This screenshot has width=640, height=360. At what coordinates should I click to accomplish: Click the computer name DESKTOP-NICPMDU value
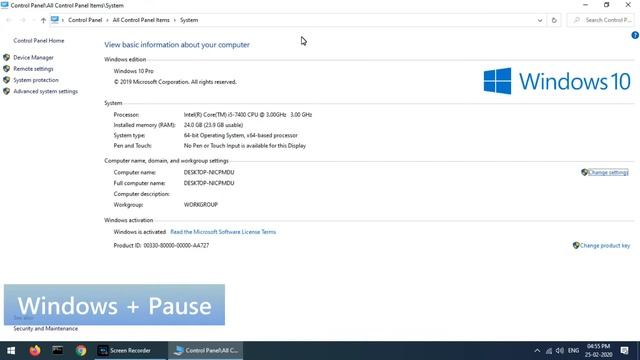tap(209, 173)
